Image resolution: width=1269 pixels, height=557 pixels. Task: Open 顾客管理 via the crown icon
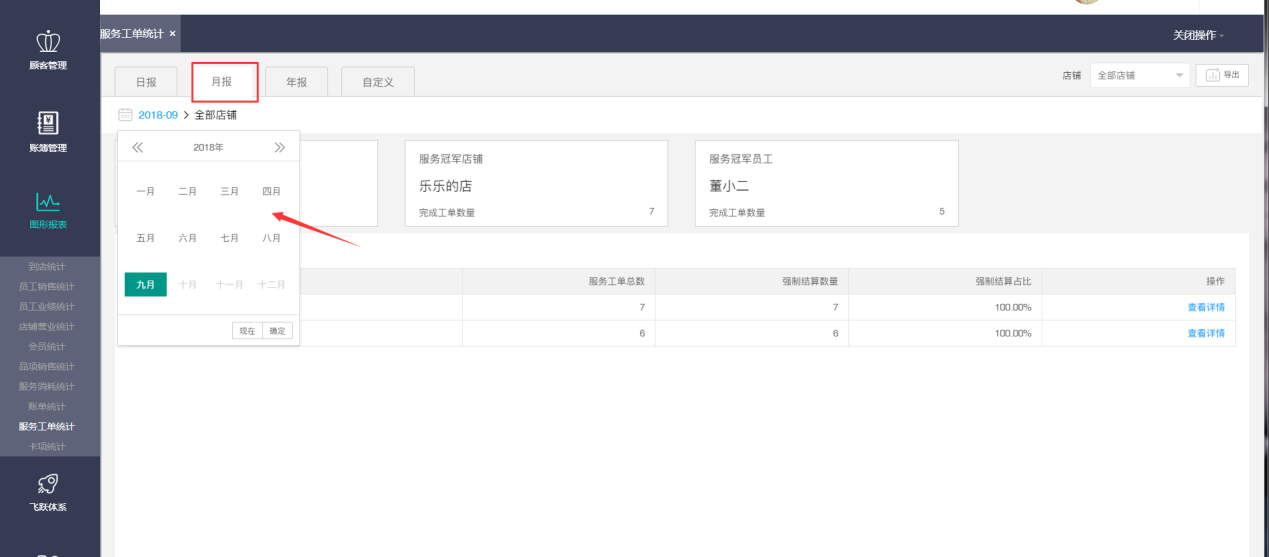(48, 42)
